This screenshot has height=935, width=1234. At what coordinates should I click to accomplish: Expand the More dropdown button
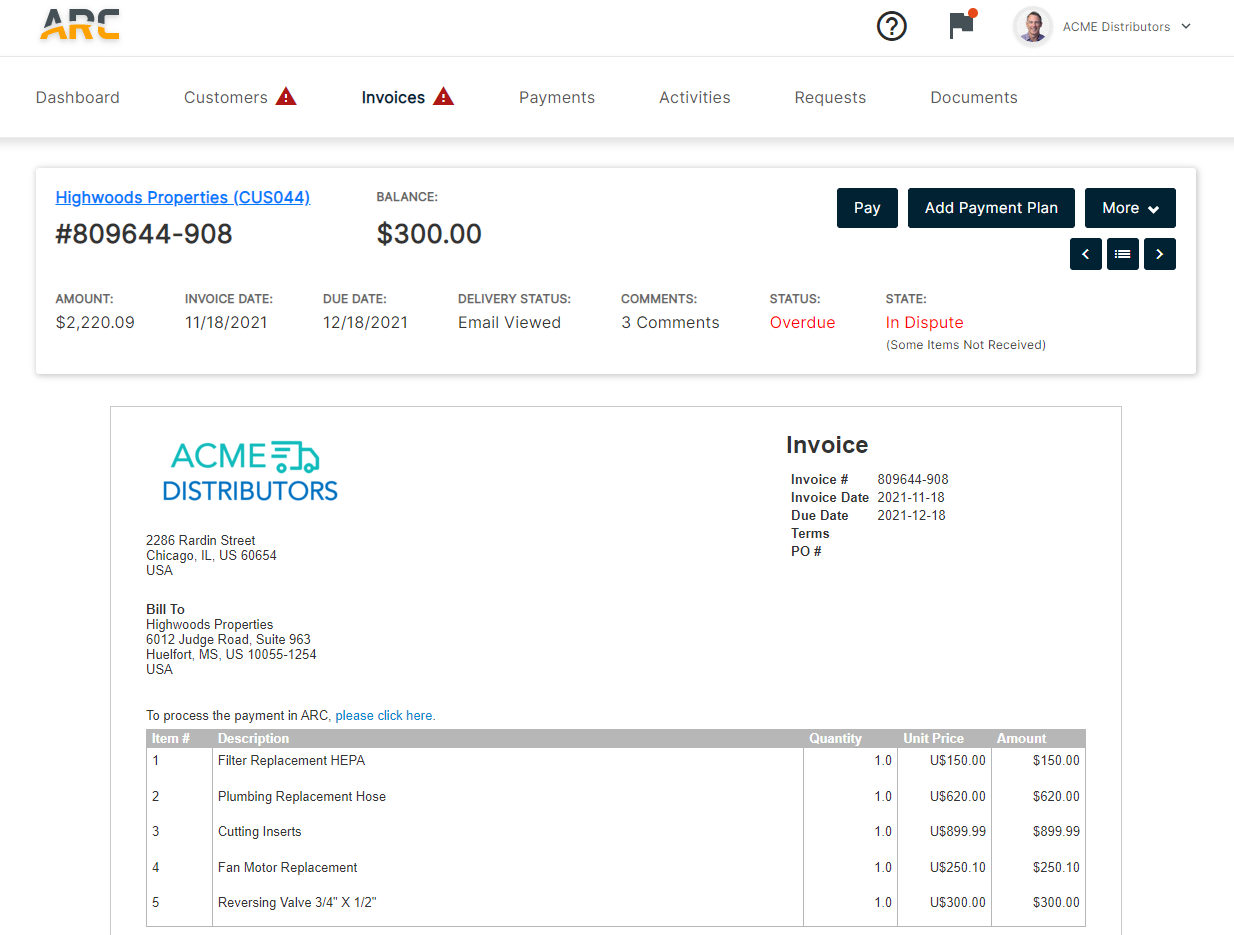1130,208
